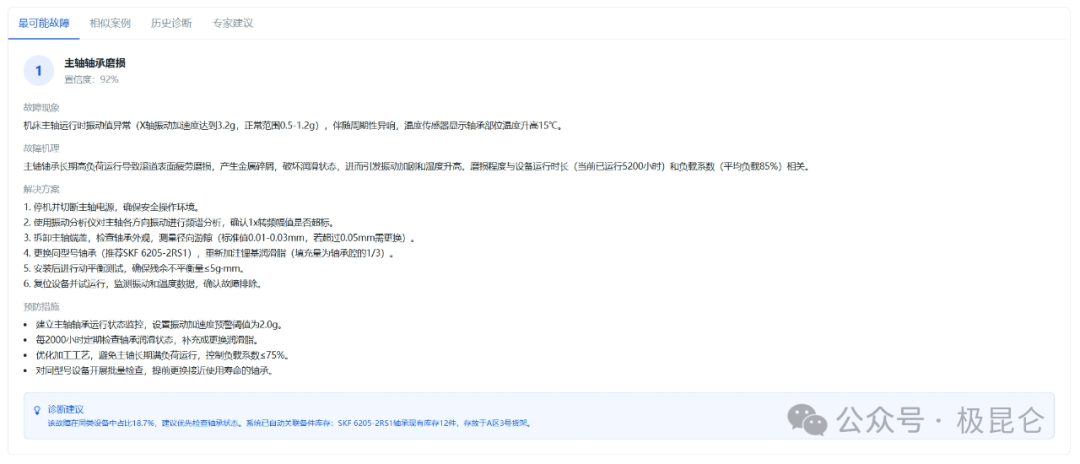Open the 历史诊断 tab
Viewport: 1080px width, 464px height.
[172, 23]
